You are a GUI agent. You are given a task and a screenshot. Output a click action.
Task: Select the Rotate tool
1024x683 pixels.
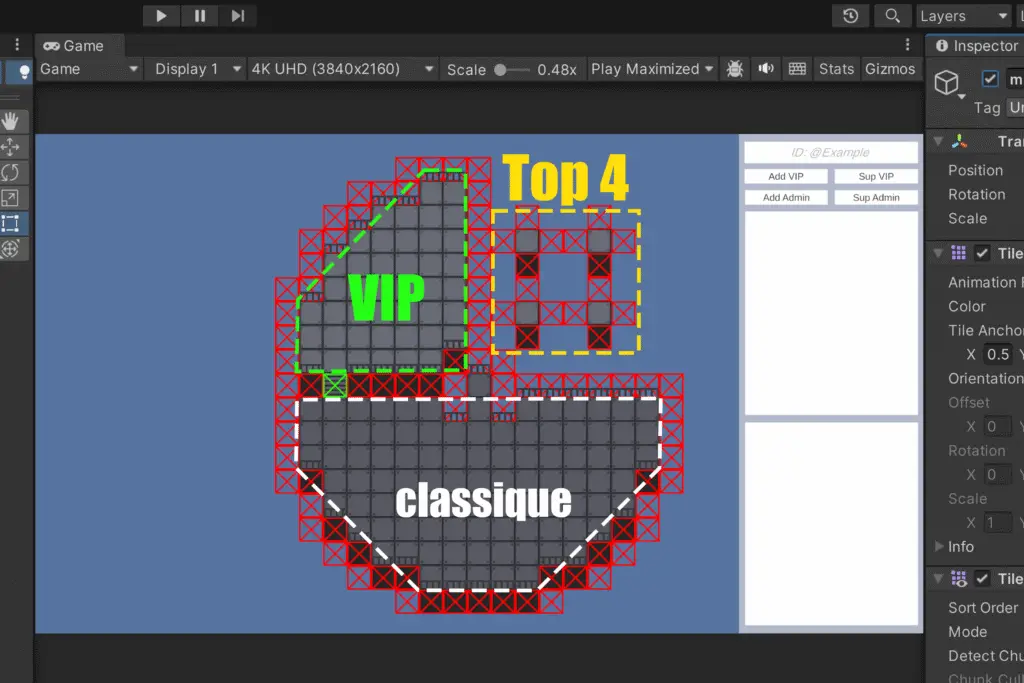(x=11, y=172)
